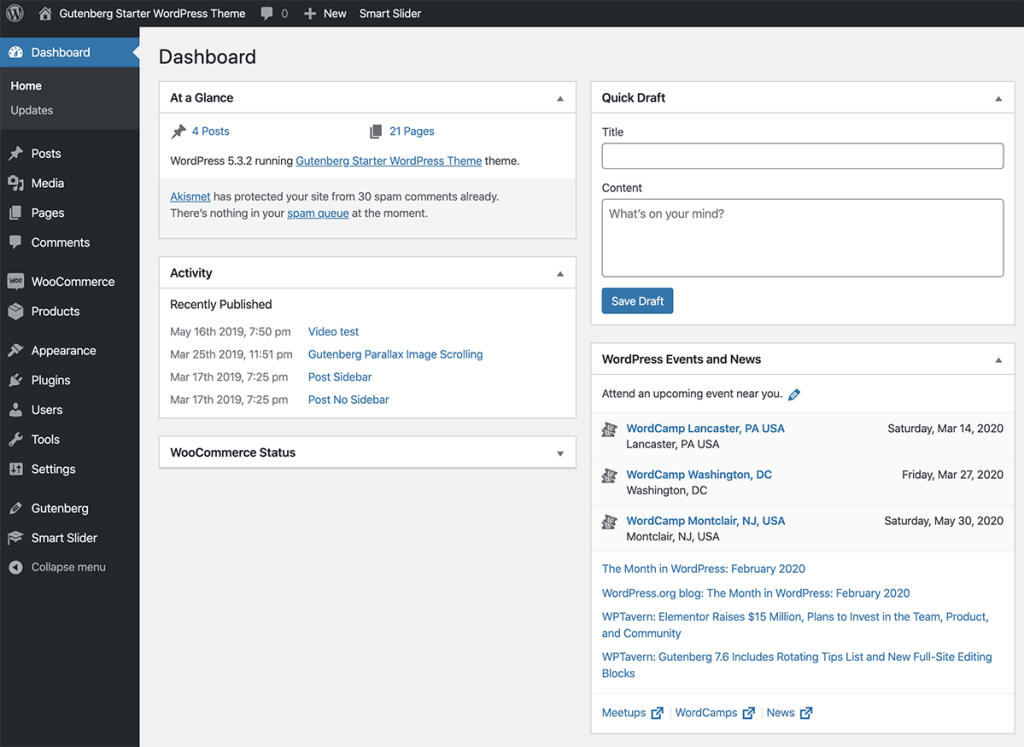Click the pencil icon to edit event location
The height and width of the screenshot is (747, 1024).
click(794, 394)
